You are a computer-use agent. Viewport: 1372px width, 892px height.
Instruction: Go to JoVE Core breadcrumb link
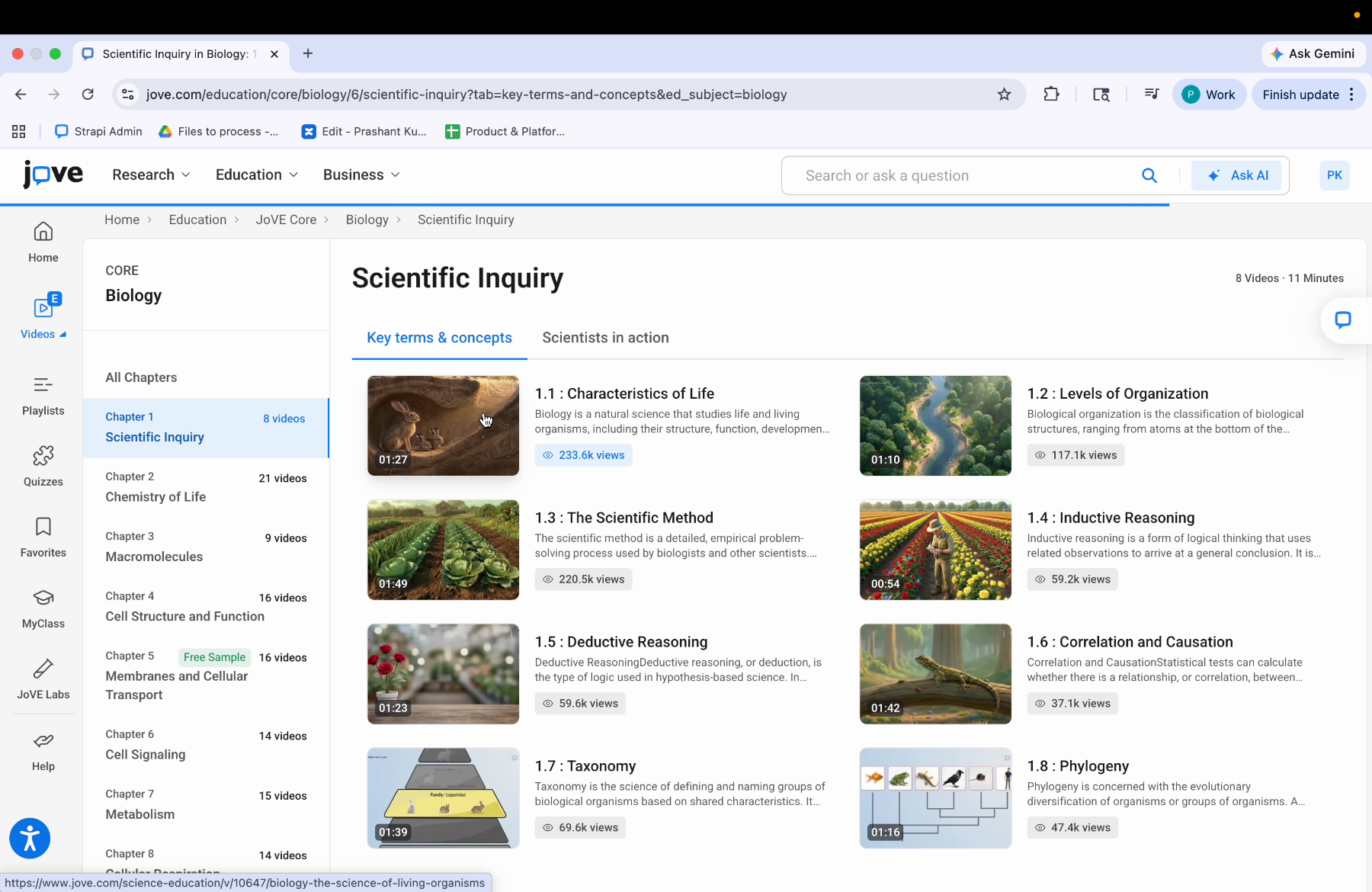[x=286, y=220]
